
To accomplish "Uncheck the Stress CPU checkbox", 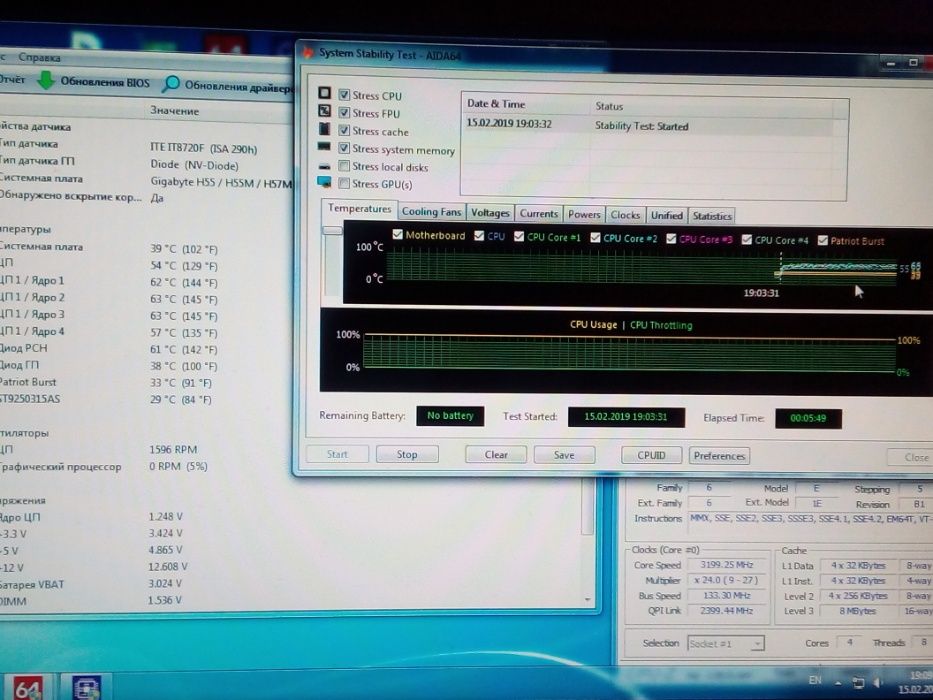I will [x=344, y=95].
